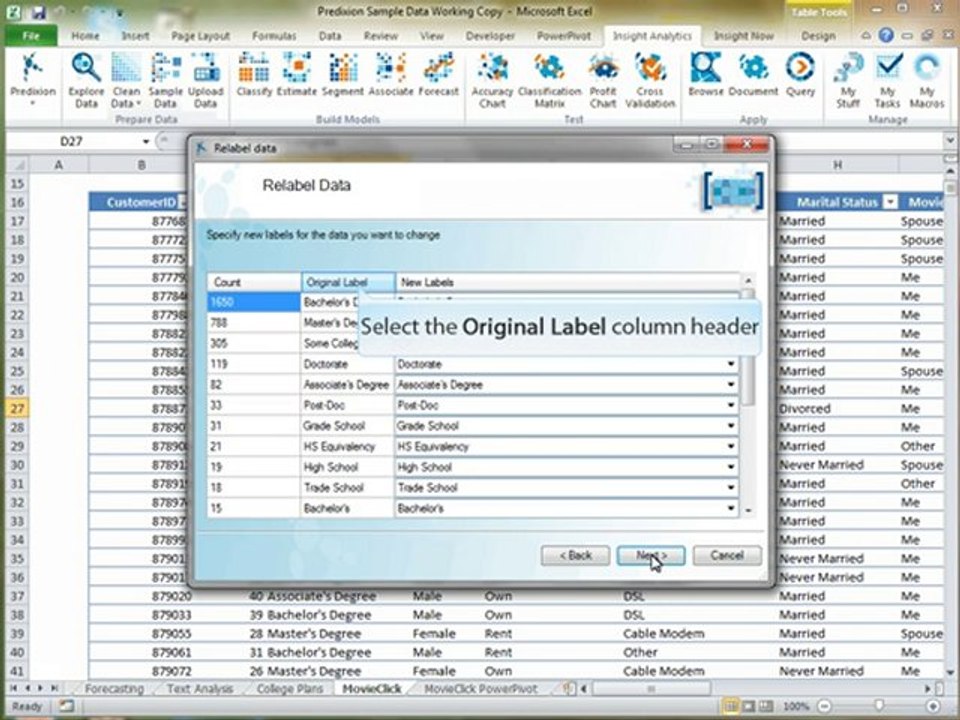Expand the High School new label dropdown

[730, 467]
